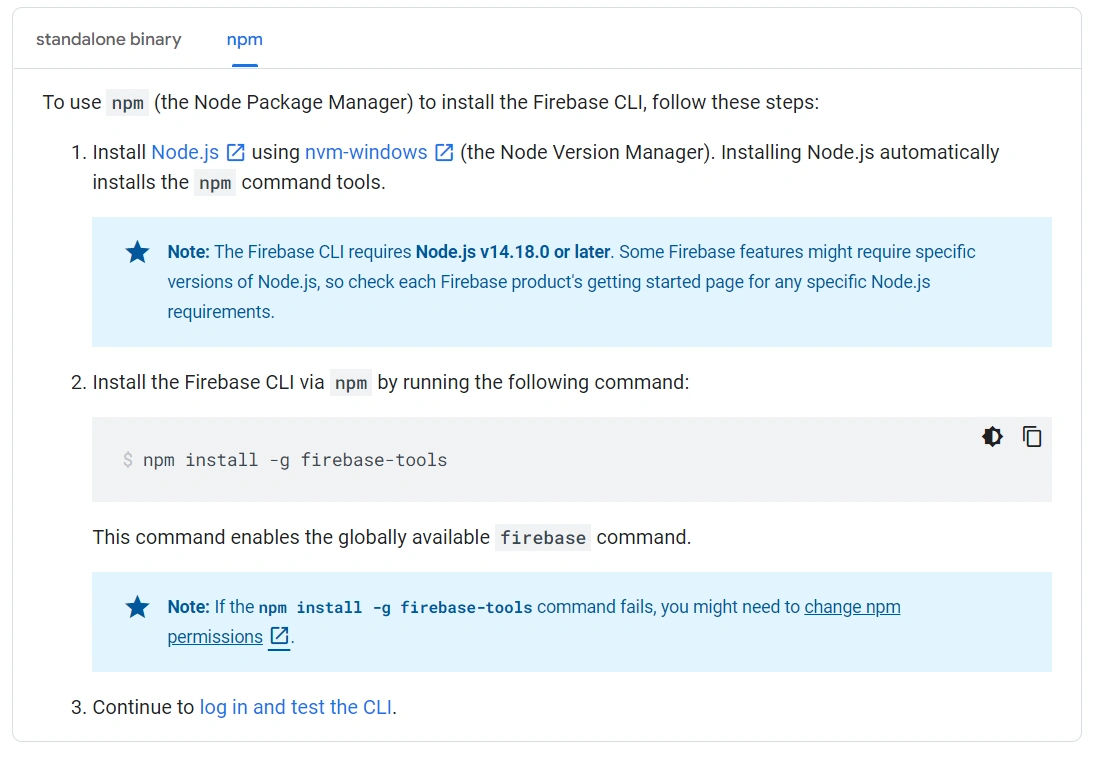
Task: Click the npm install command in code block
Action: [295, 460]
